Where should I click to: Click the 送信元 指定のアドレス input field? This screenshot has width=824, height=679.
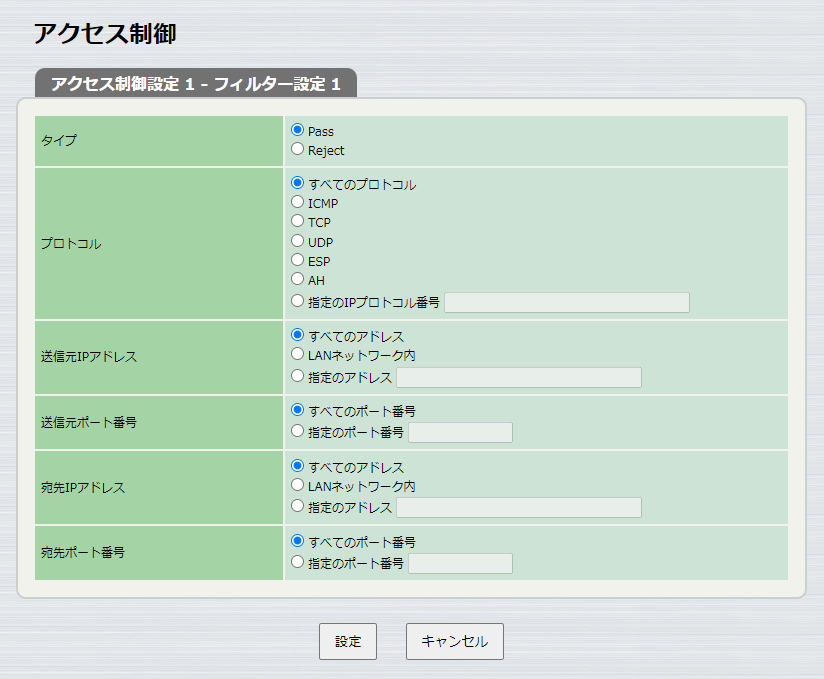pos(518,377)
